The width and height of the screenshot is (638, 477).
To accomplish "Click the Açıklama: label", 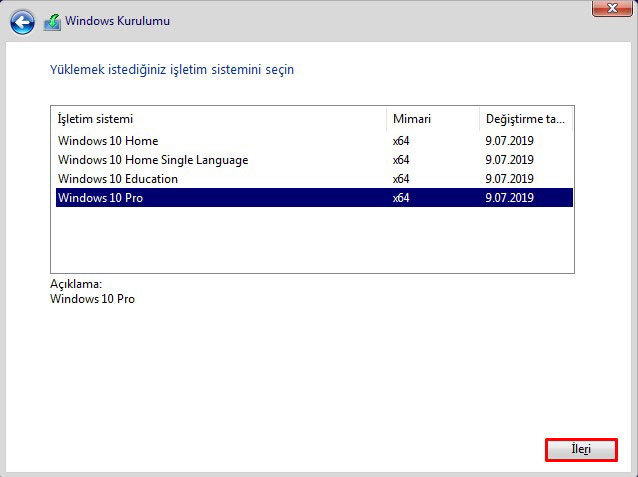I will pyautogui.click(x=76, y=284).
